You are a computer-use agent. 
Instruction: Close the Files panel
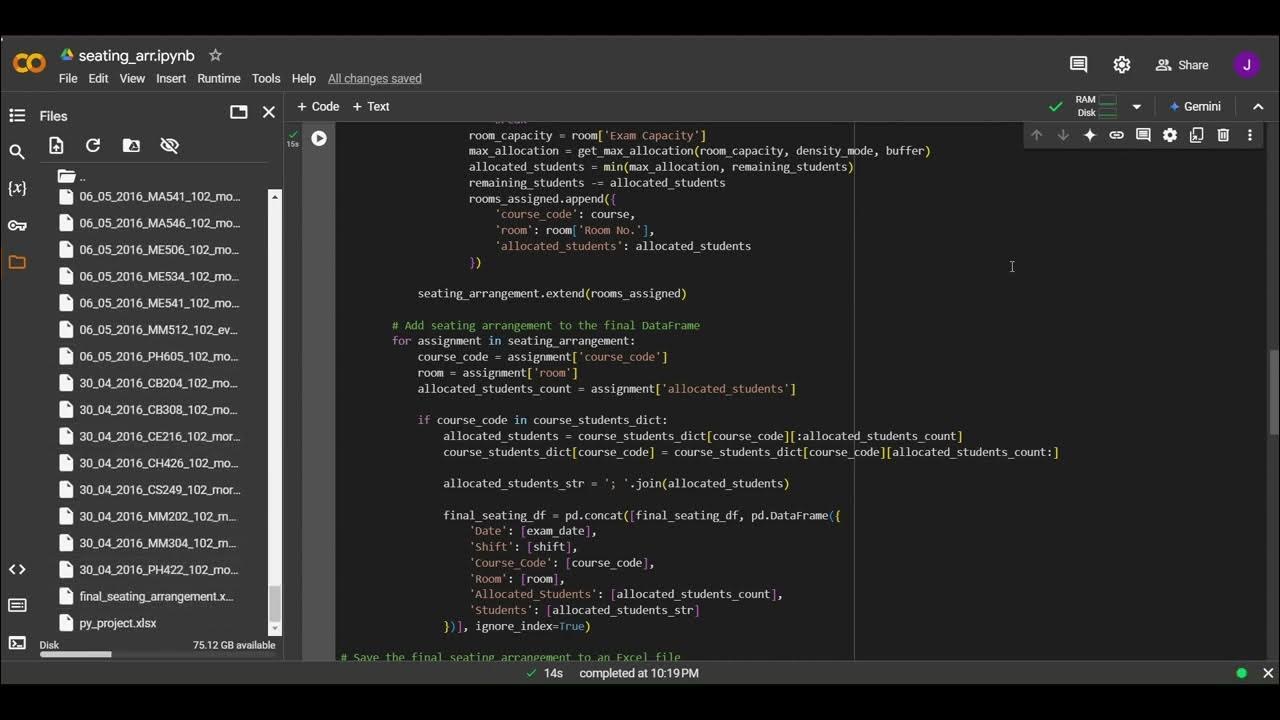coord(269,112)
